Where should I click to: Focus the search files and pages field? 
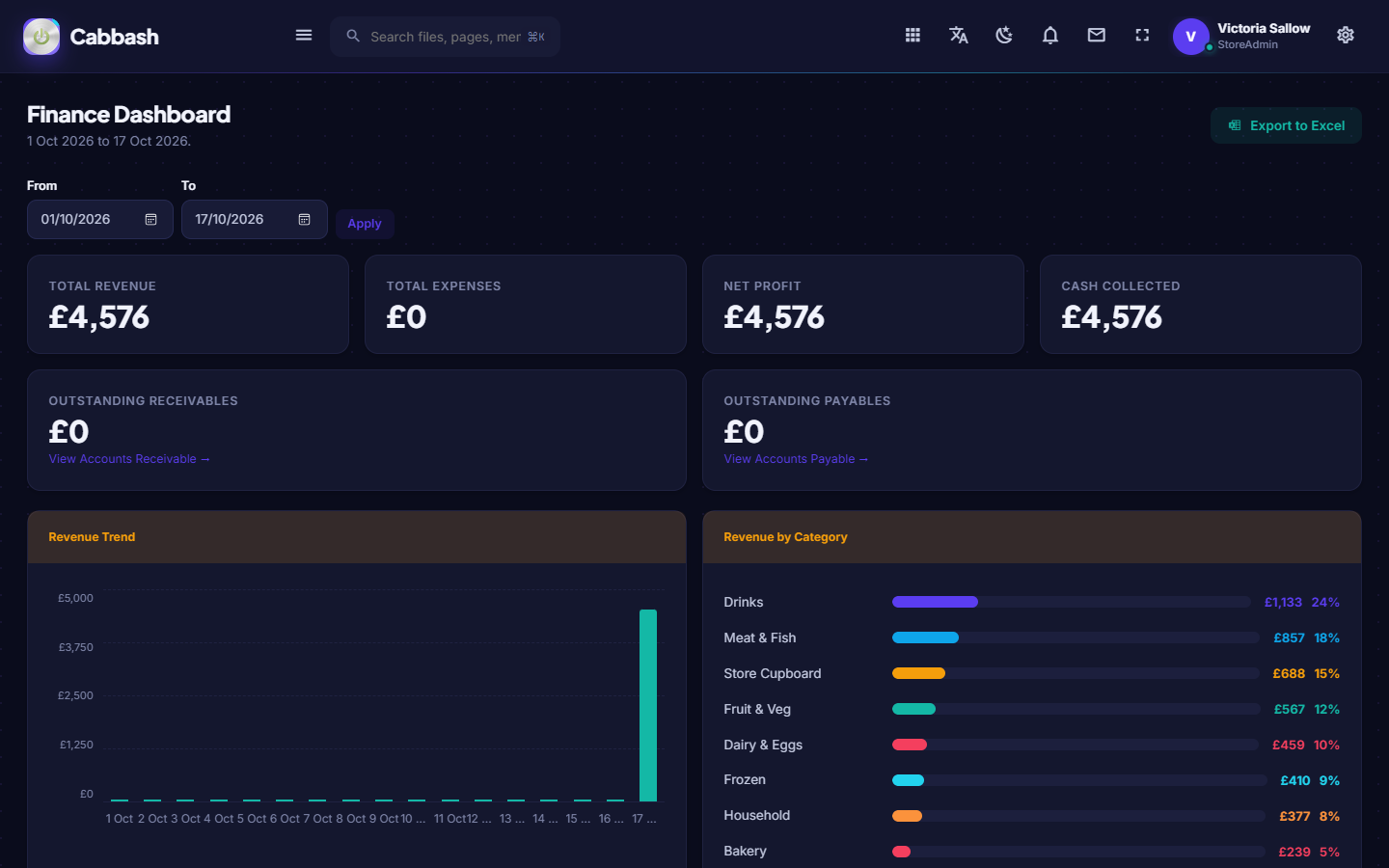(x=446, y=37)
